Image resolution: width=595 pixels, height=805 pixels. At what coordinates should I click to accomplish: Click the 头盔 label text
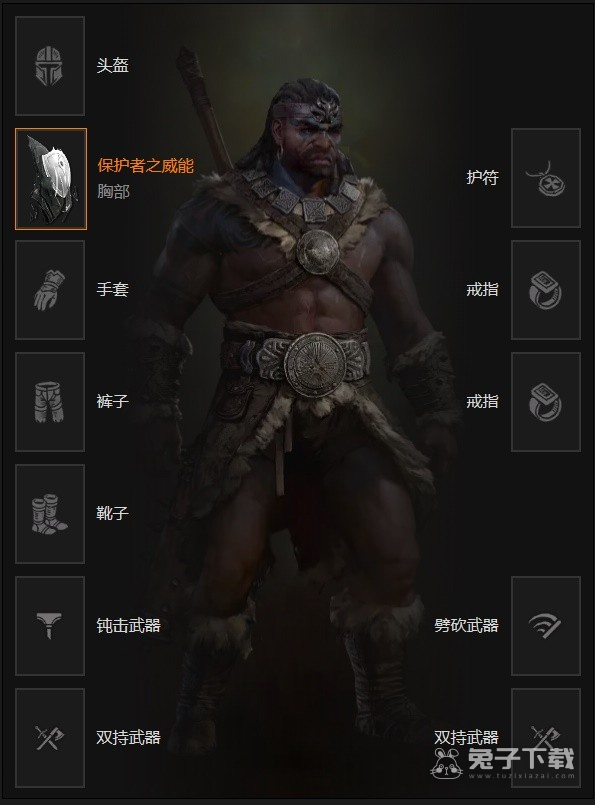(x=112, y=65)
